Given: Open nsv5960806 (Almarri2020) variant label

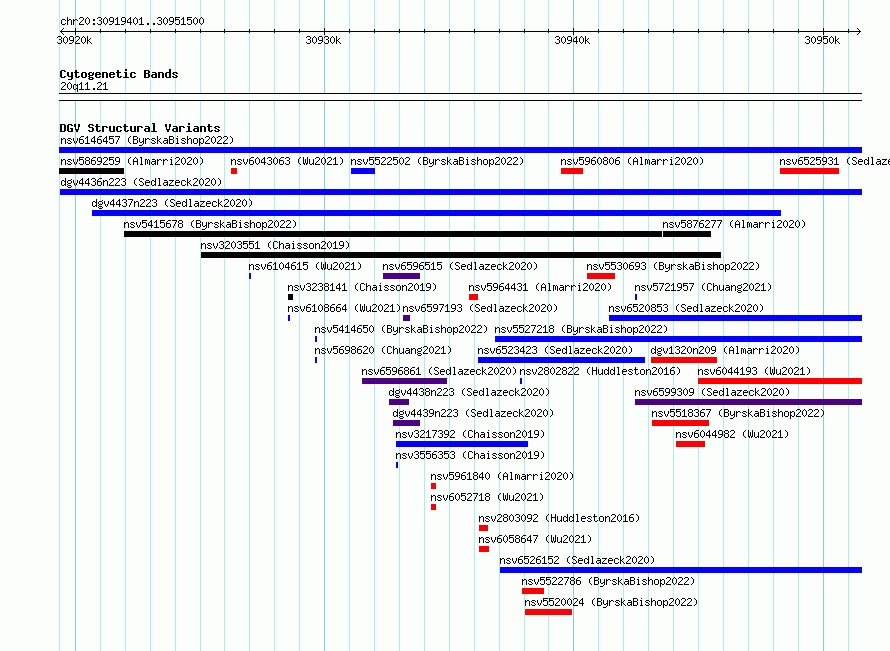Looking at the screenshot, I should point(632,161).
